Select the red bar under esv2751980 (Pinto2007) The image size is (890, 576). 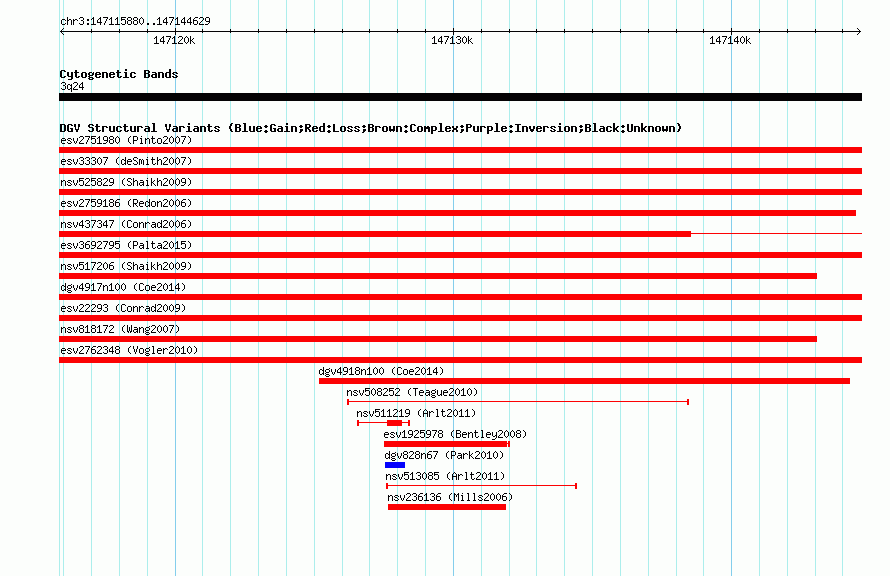(x=460, y=150)
